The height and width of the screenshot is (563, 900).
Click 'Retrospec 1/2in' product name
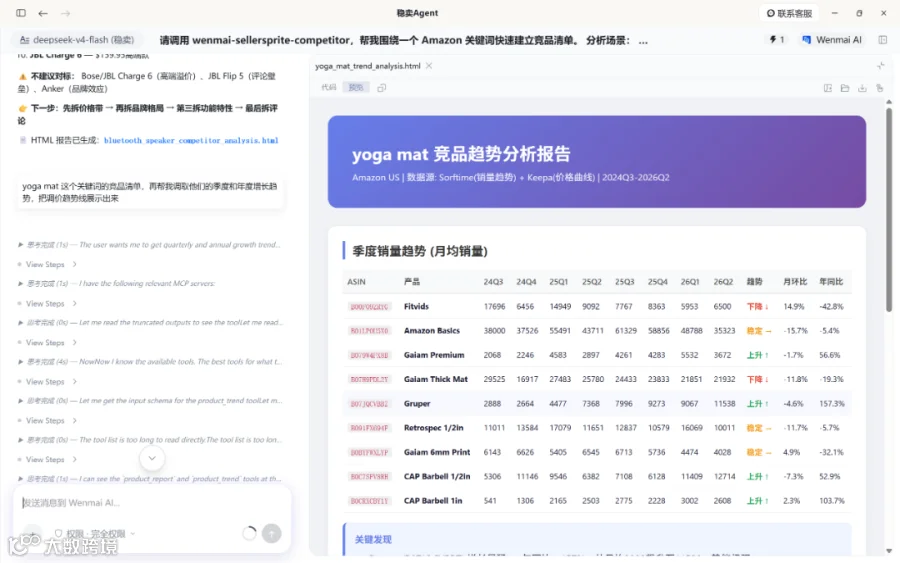pyautogui.click(x=433, y=428)
